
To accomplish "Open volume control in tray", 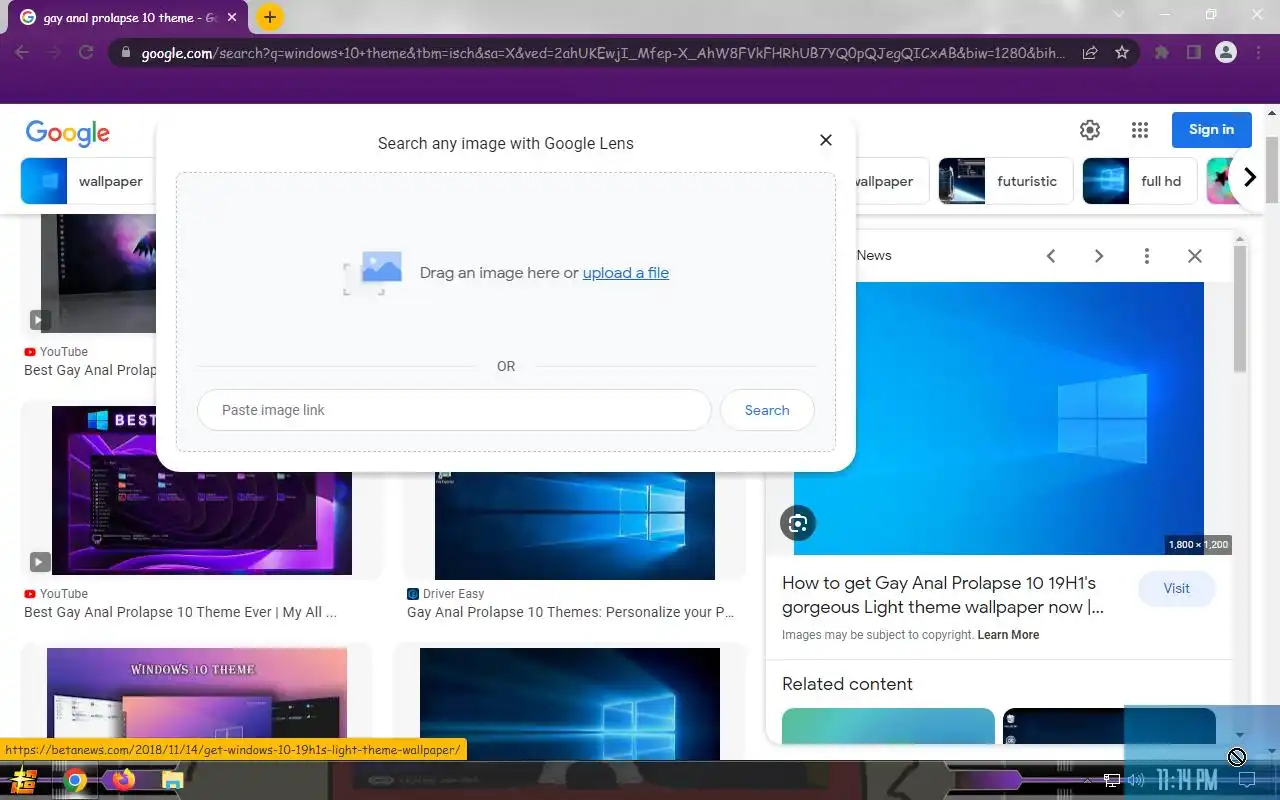I will click(x=1136, y=780).
